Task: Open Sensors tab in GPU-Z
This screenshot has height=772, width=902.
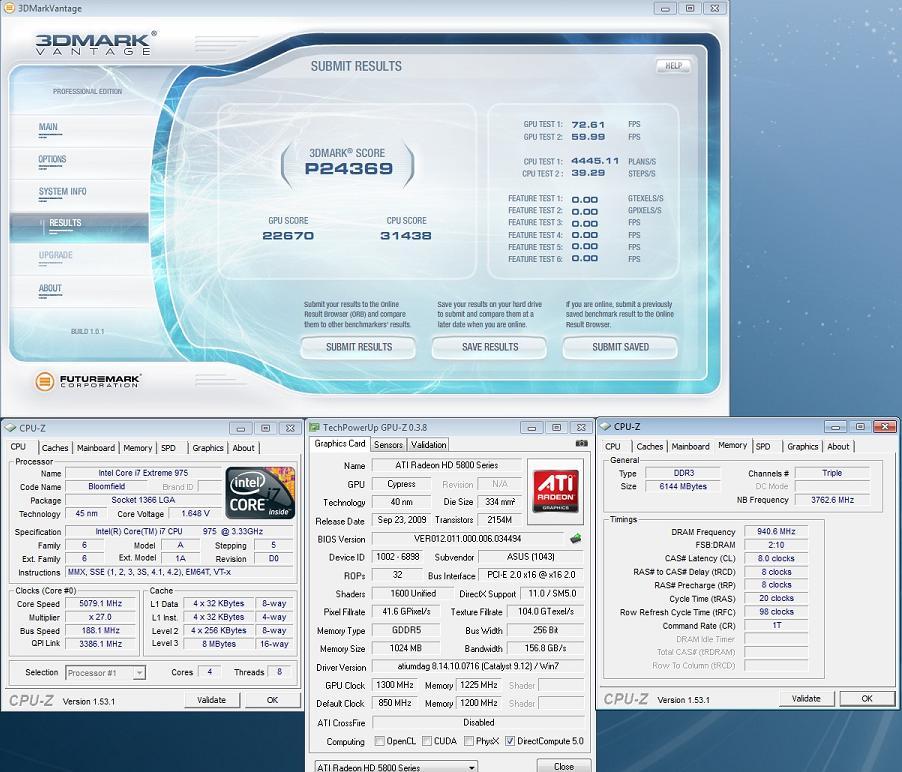Action: (x=388, y=445)
